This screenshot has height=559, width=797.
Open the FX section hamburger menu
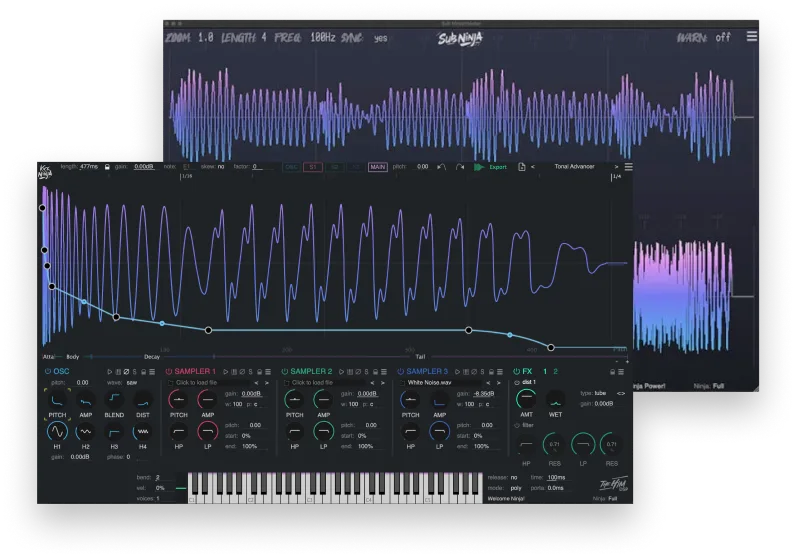pyautogui.click(x=621, y=372)
